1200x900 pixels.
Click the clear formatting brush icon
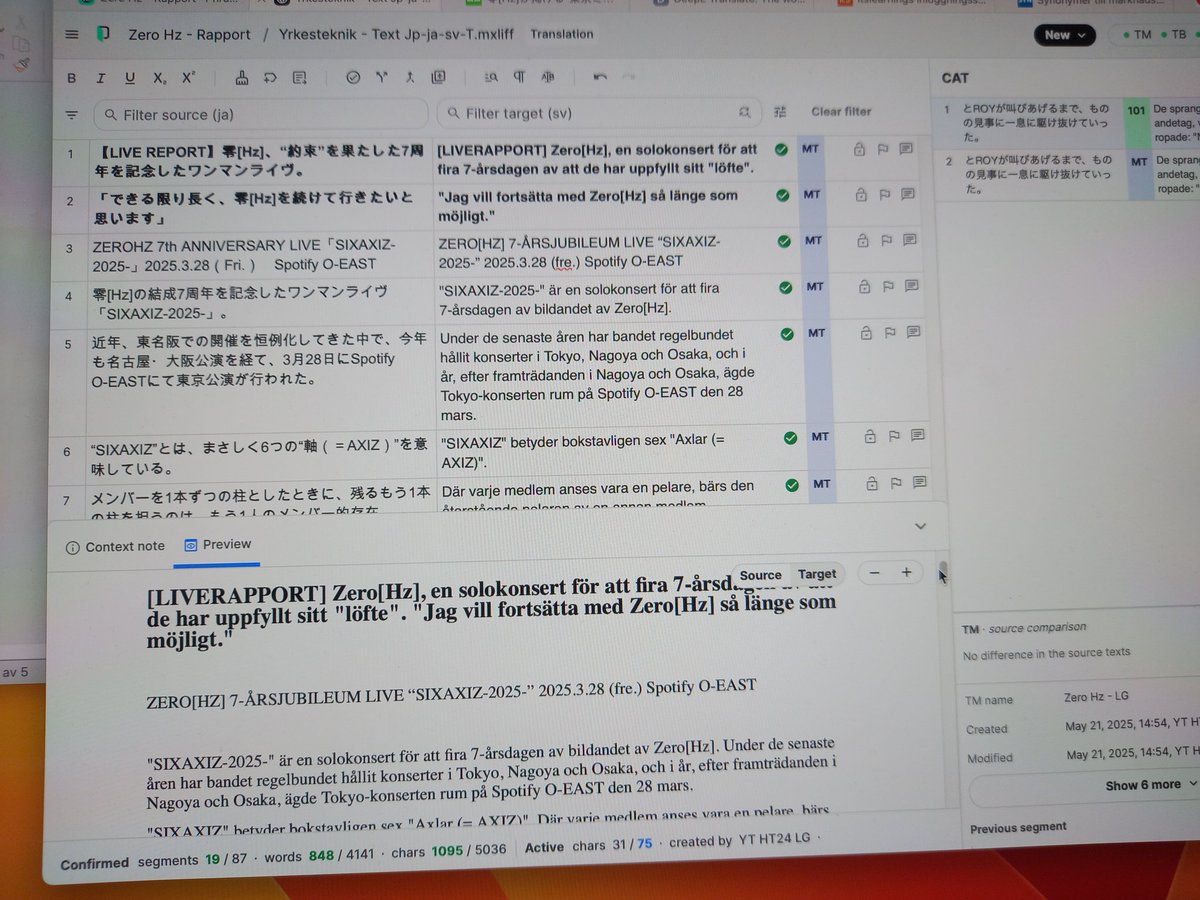[241, 77]
